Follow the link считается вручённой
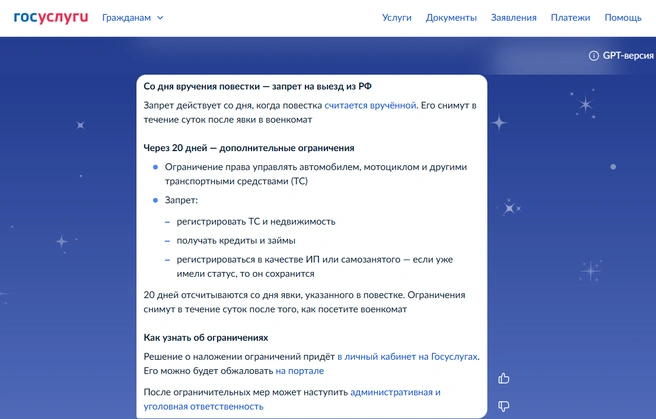This screenshot has width=656, height=419. click(370, 105)
